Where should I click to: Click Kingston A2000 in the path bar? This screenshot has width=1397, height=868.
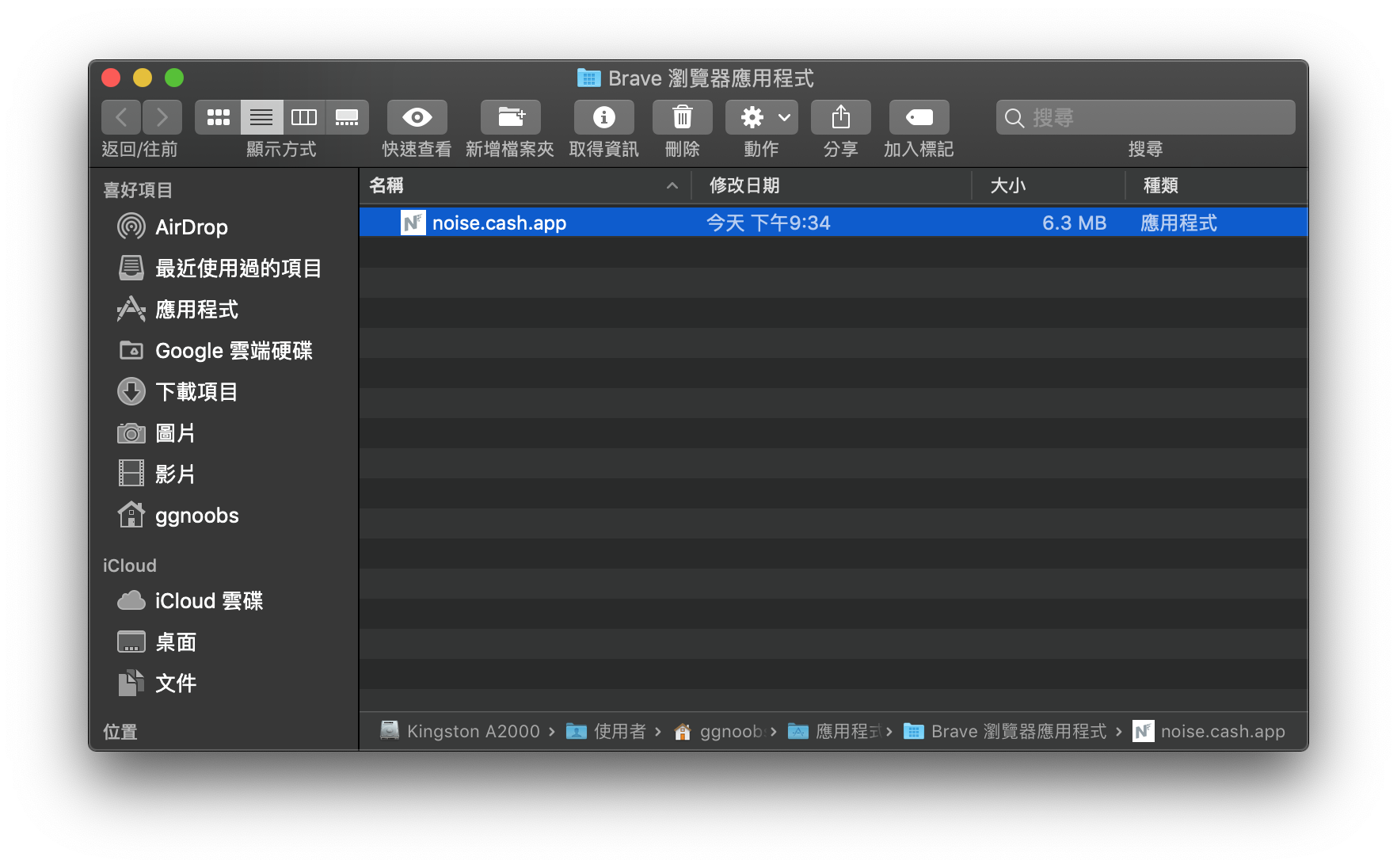click(460, 731)
